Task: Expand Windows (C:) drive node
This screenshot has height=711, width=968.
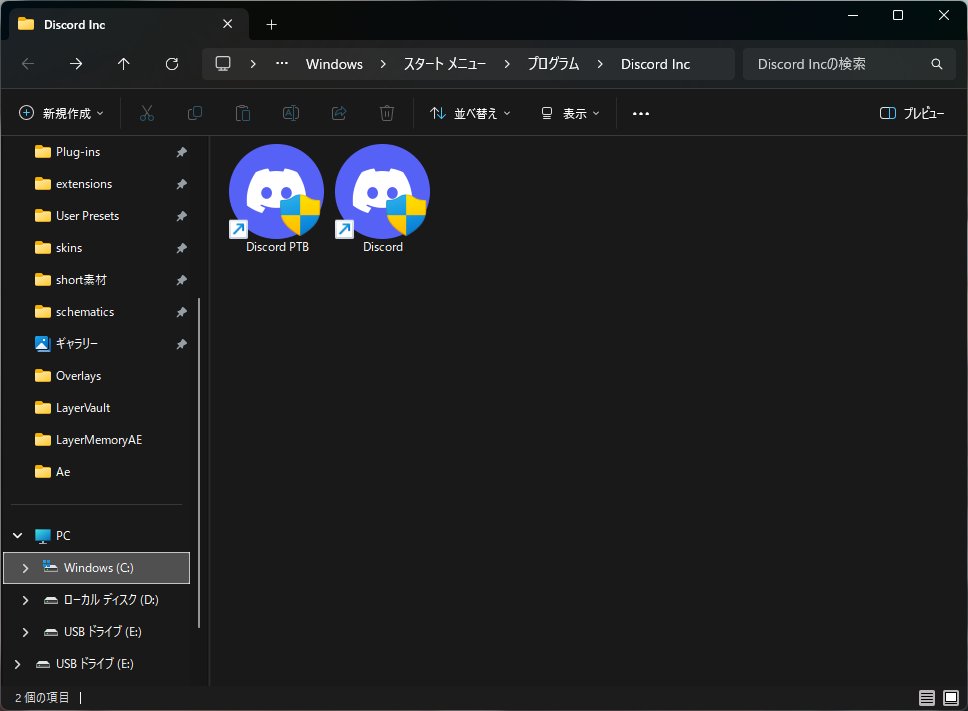Action: [25, 568]
